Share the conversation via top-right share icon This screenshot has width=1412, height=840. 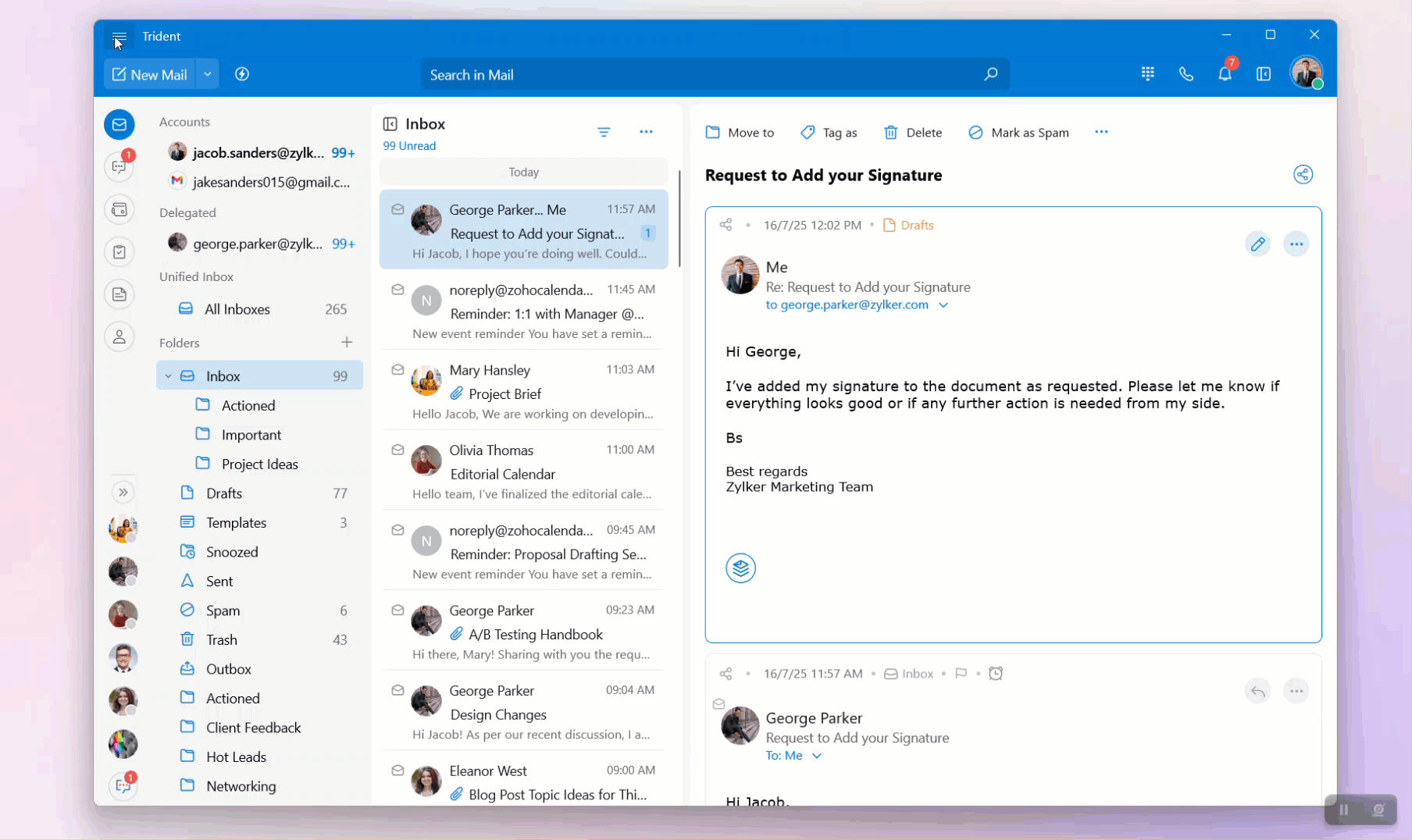(1303, 174)
